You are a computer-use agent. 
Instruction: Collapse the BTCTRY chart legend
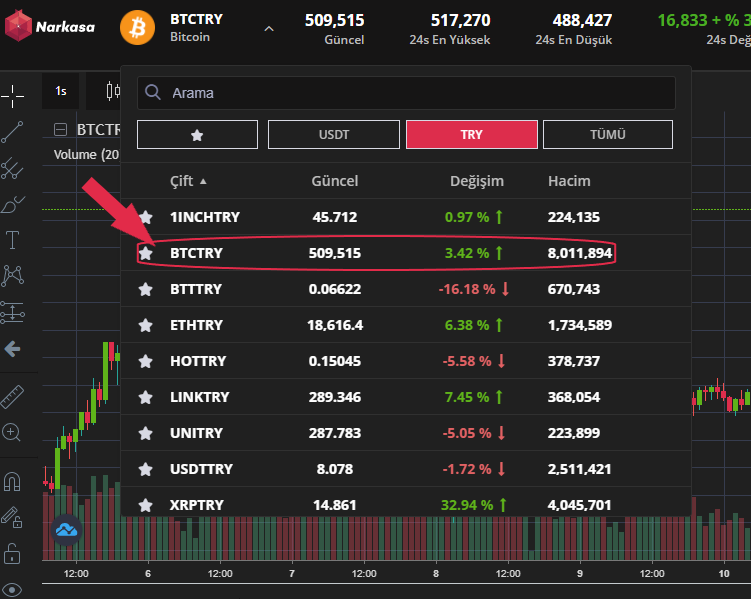click(60, 130)
